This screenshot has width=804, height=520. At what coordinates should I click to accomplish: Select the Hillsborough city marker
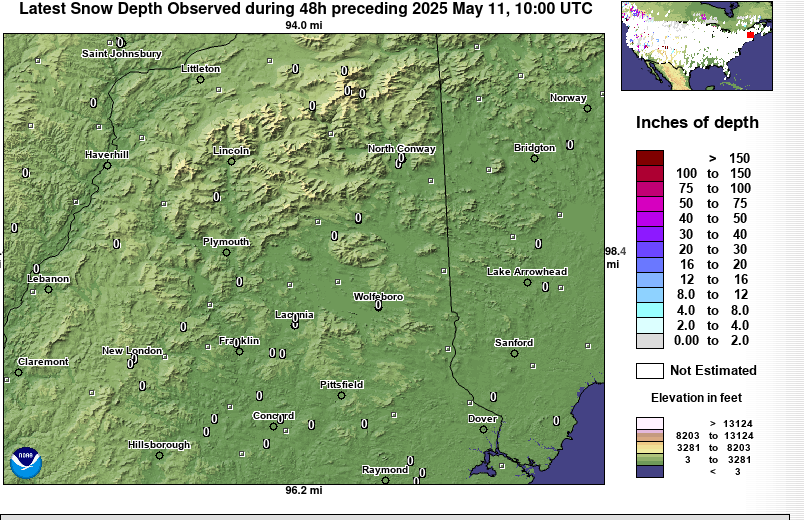(159, 455)
